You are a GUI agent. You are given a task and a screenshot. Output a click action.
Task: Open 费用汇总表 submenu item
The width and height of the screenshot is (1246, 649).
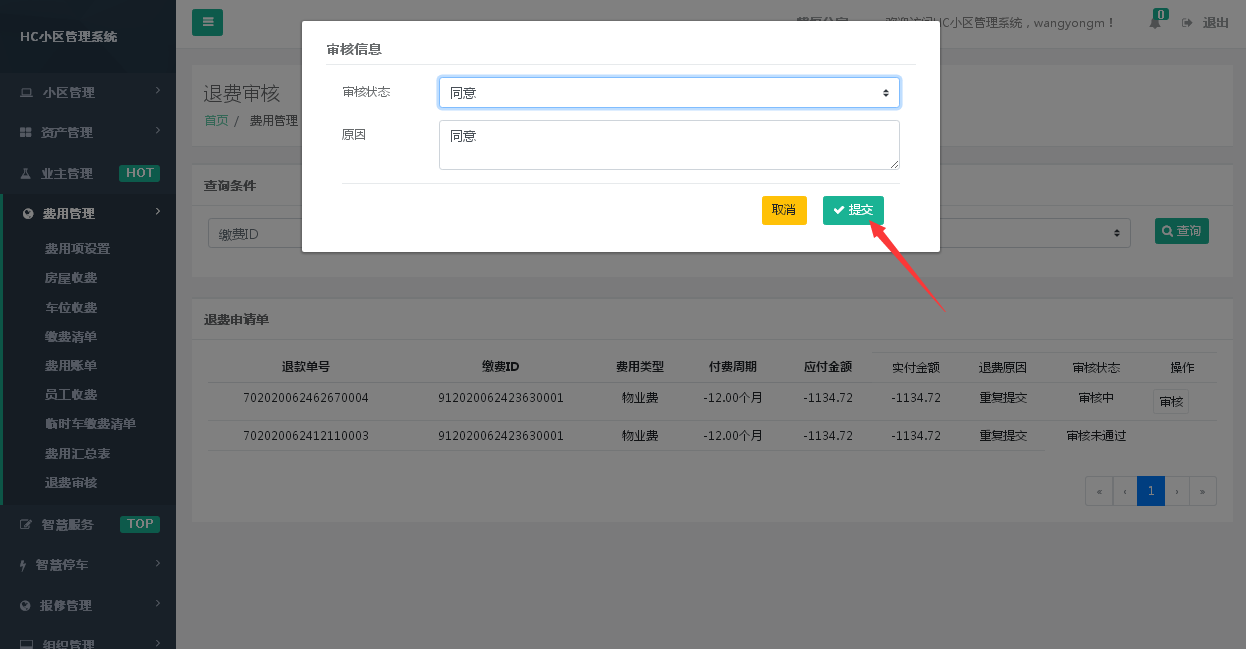[77, 454]
